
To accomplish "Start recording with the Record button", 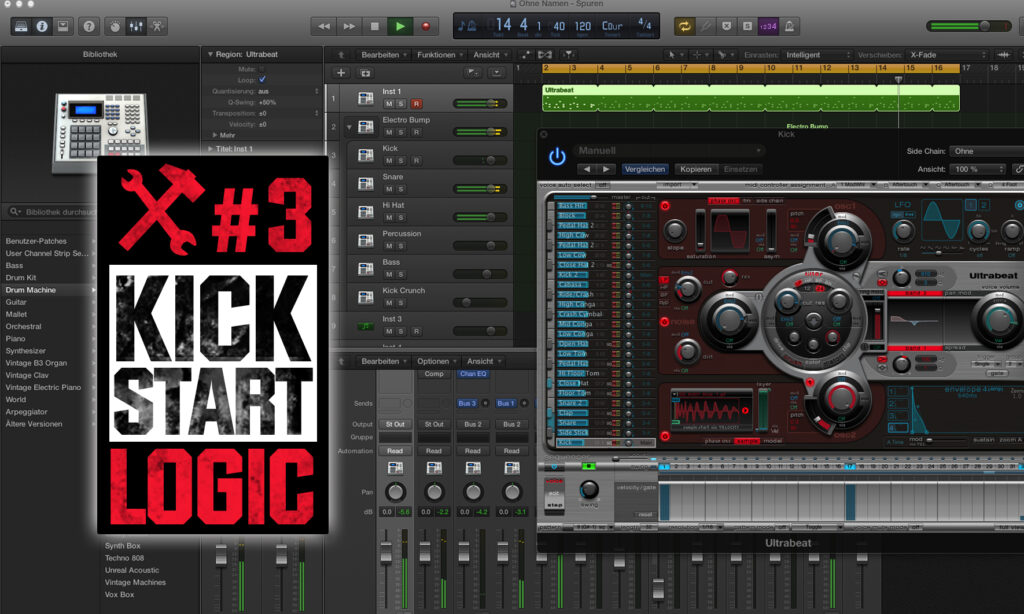I will coord(426,26).
